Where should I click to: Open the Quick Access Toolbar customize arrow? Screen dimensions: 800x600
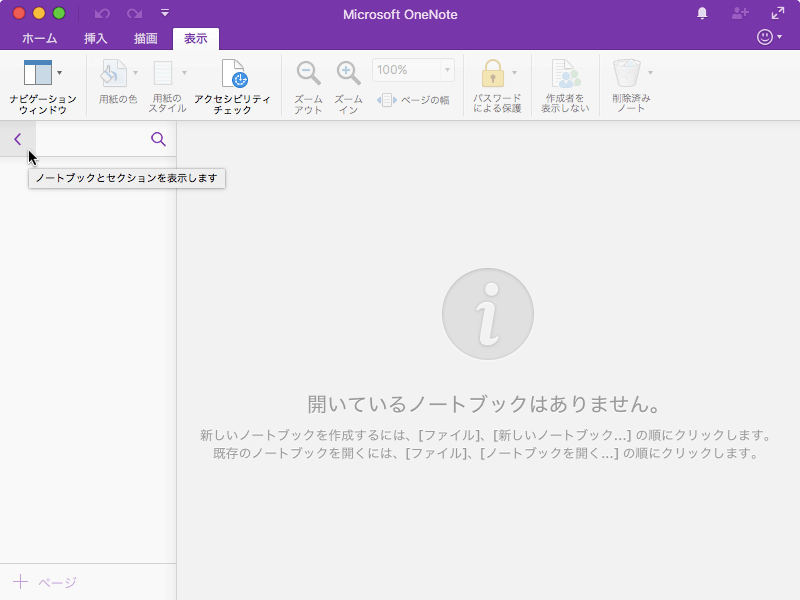click(x=165, y=13)
